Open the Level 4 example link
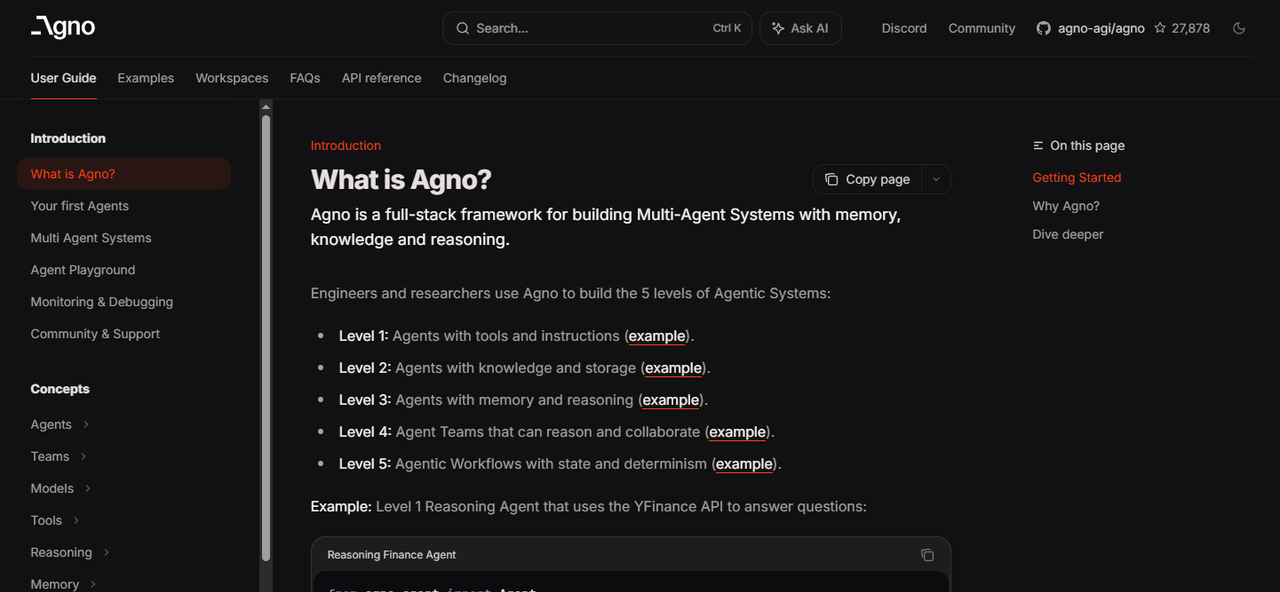 click(737, 432)
